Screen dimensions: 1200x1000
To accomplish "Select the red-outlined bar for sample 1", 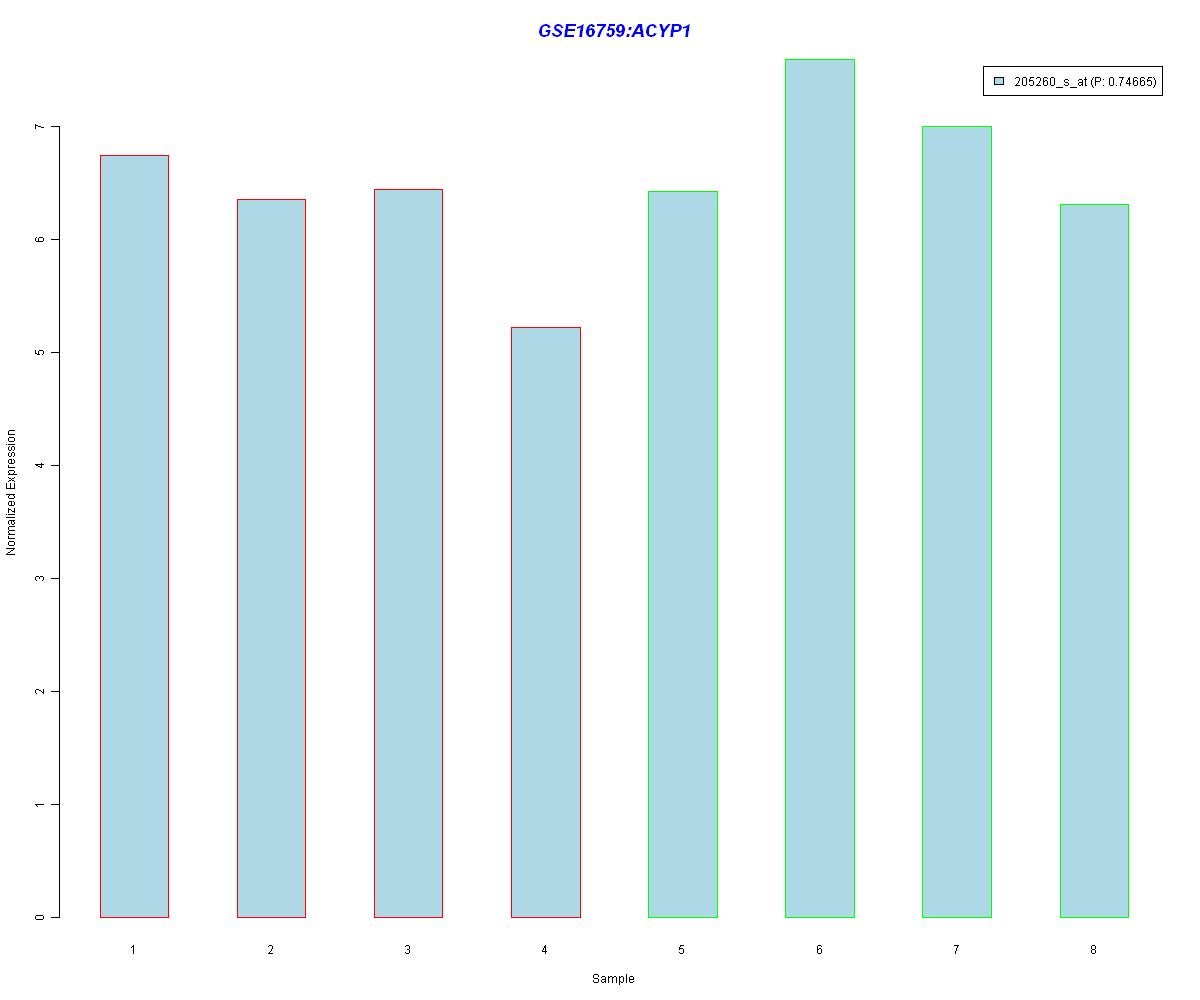I will pos(134,536).
